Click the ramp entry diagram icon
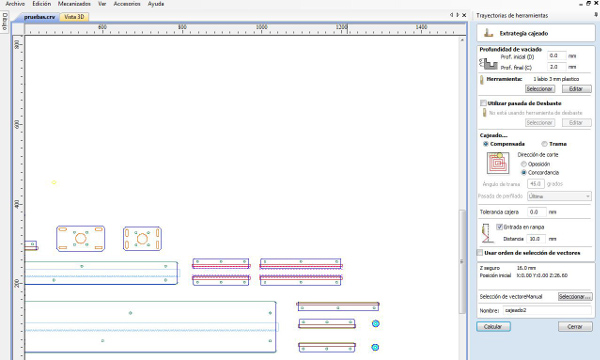The width and height of the screenshot is (600, 360). point(486,233)
